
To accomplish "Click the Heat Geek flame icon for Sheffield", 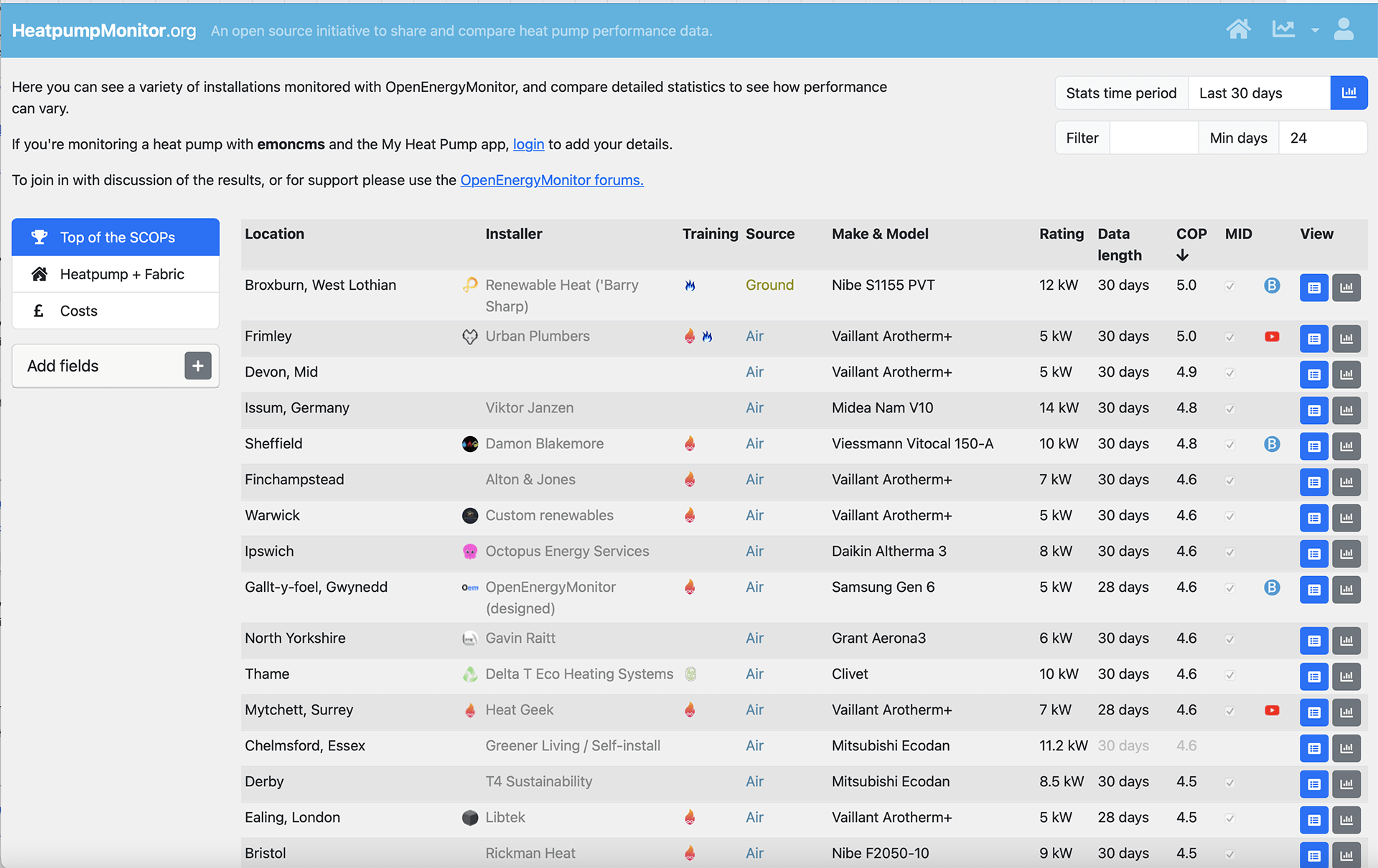I will pos(690,443).
